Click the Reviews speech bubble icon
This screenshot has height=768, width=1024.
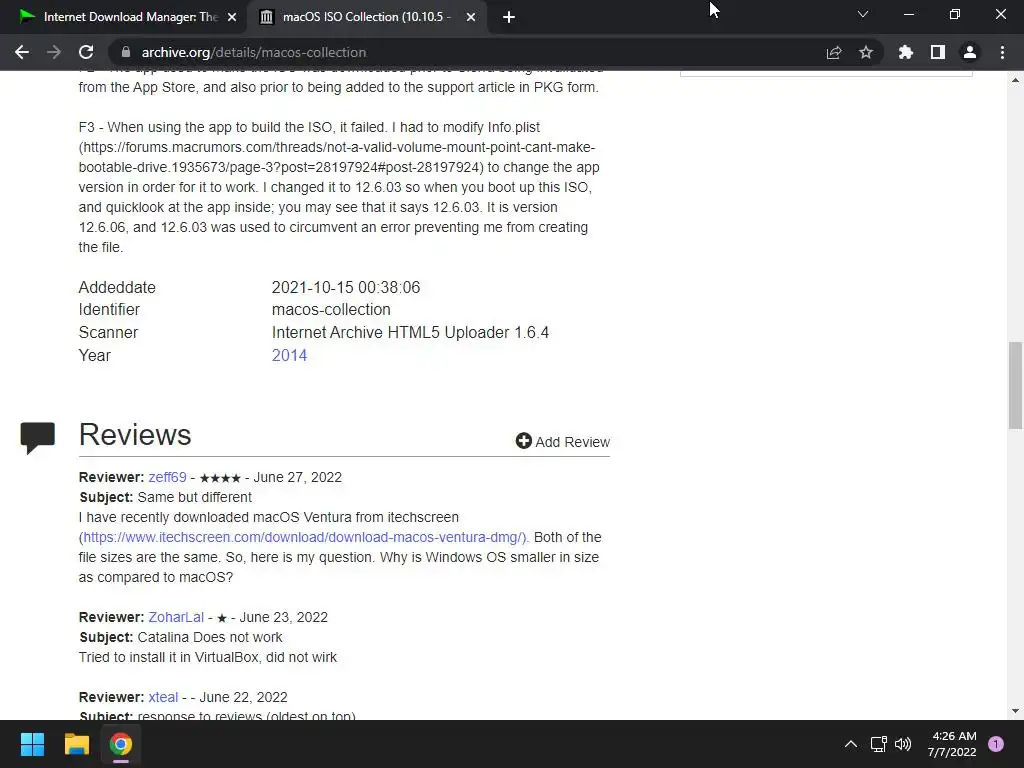(x=38, y=438)
